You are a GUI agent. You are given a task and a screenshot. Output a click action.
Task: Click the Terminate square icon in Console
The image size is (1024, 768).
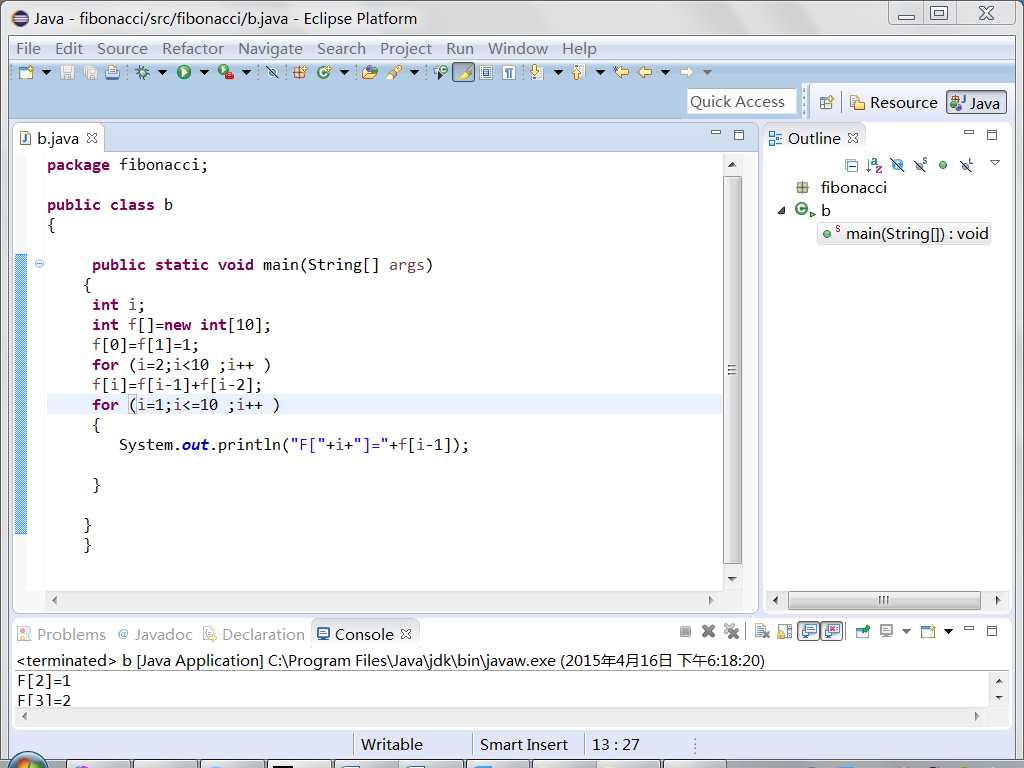tap(685, 632)
